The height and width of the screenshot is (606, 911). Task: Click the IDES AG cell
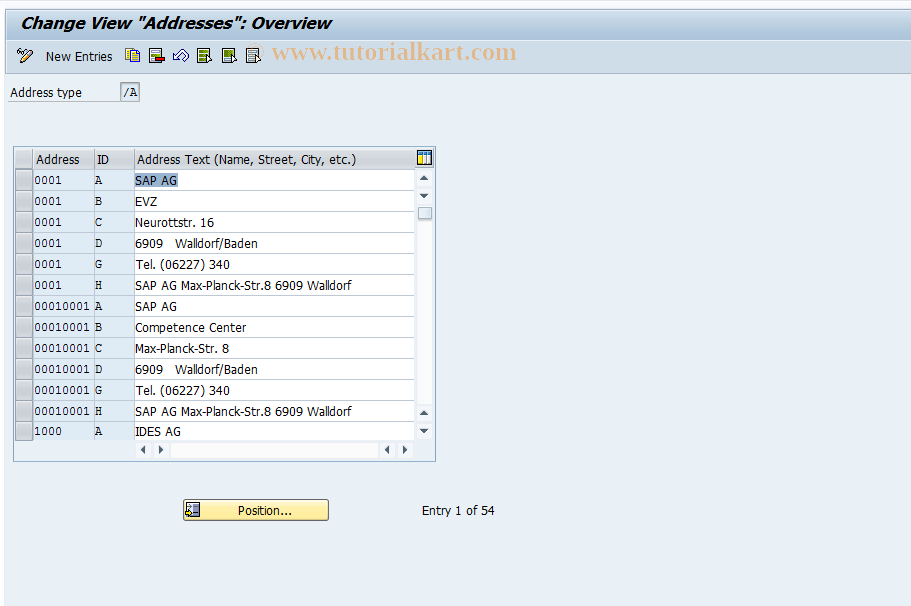[274, 431]
